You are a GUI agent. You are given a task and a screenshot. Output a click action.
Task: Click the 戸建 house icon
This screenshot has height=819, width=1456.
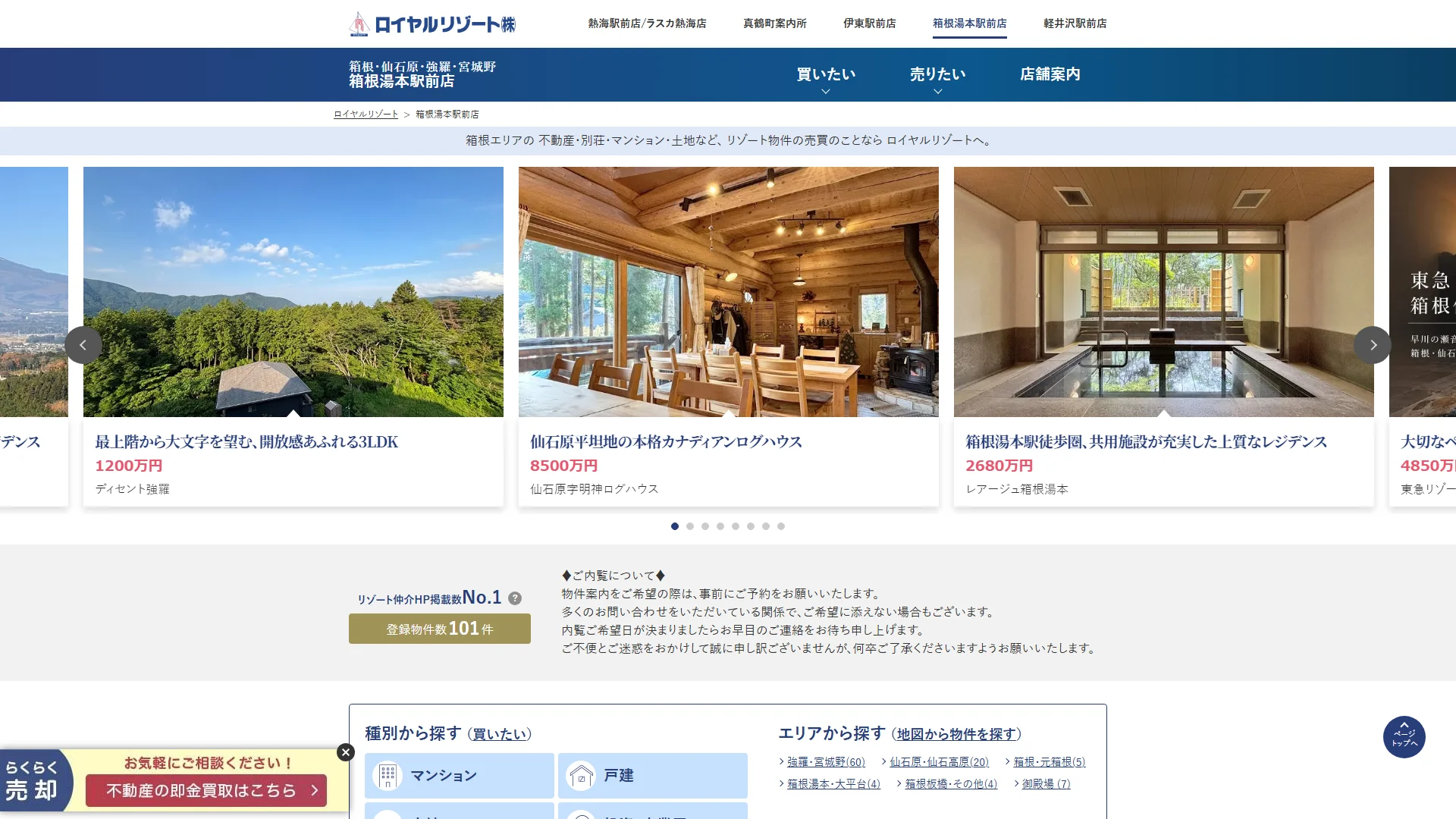[582, 776]
